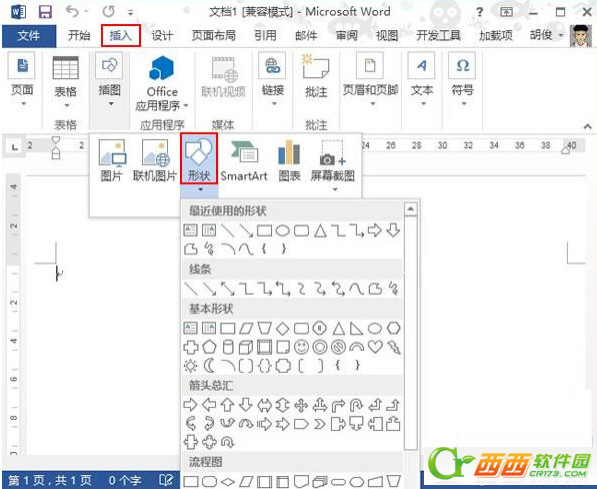
Task: Select the cube shape
Action: pos(246,347)
